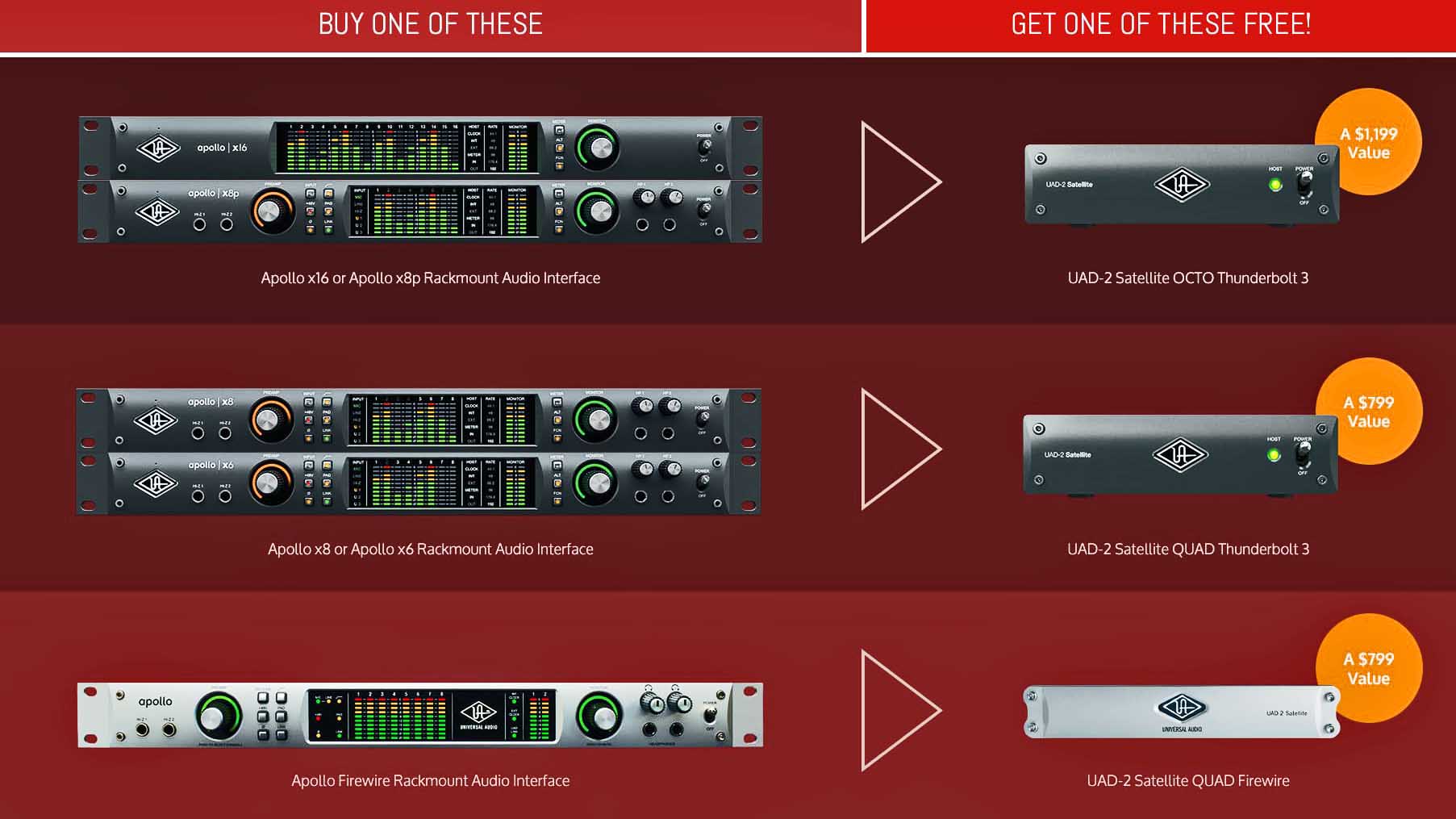Click the Apollo x6 UA diamond logo
Viewport: 1456px width, 819px height.
pos(156,483)
